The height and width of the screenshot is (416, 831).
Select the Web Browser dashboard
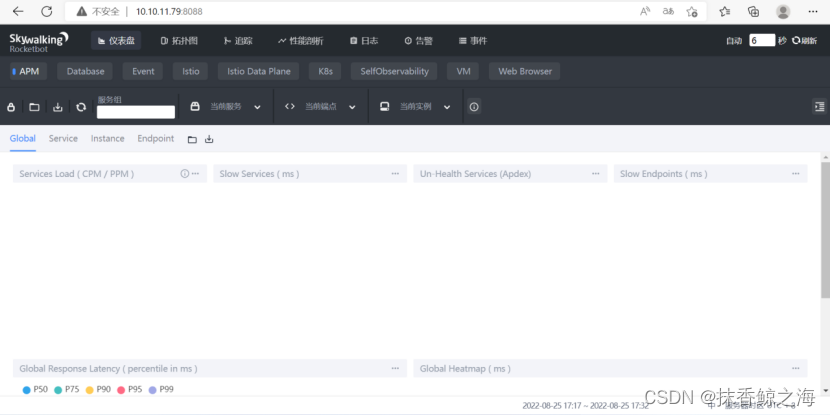tap(525, 71)
